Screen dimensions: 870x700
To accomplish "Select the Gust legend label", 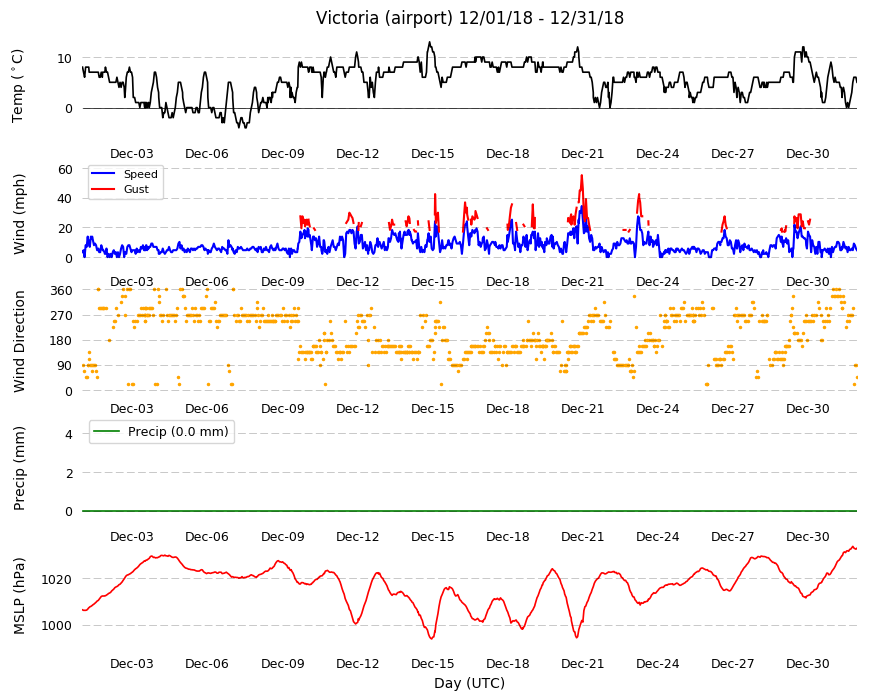I will pos(136,189).
